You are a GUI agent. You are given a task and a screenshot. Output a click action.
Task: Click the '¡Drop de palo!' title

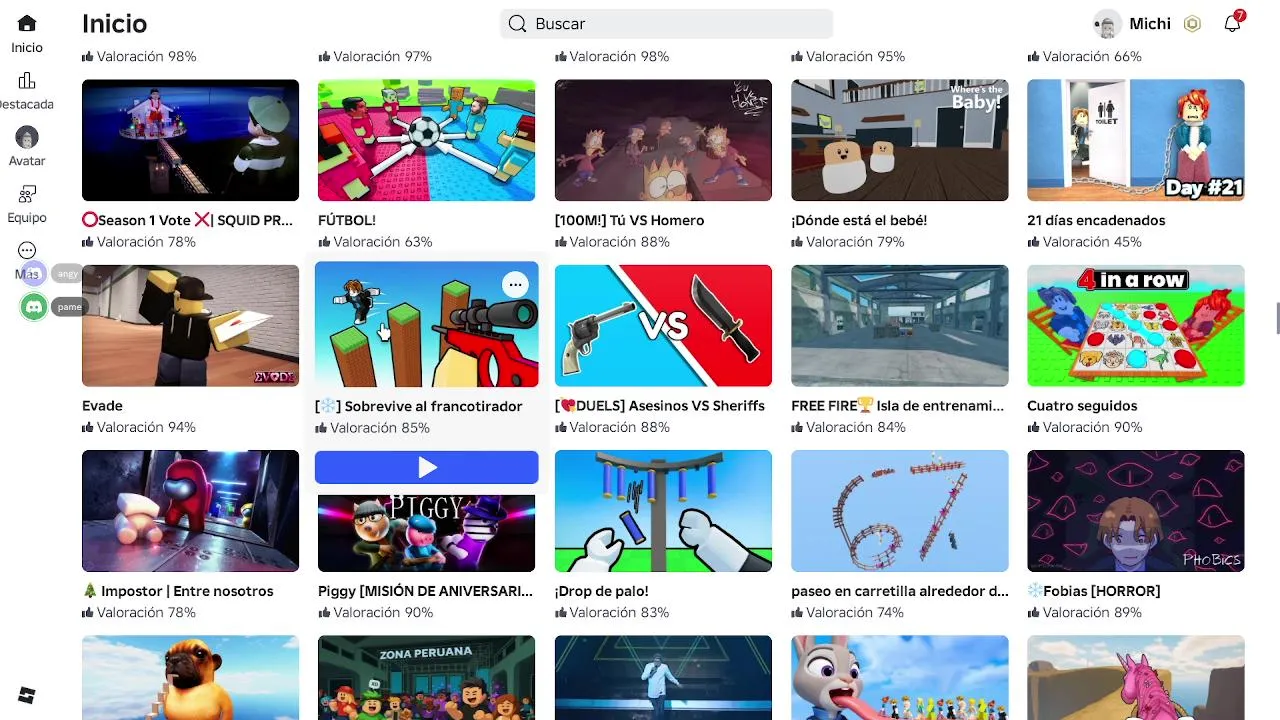(602, 591)
